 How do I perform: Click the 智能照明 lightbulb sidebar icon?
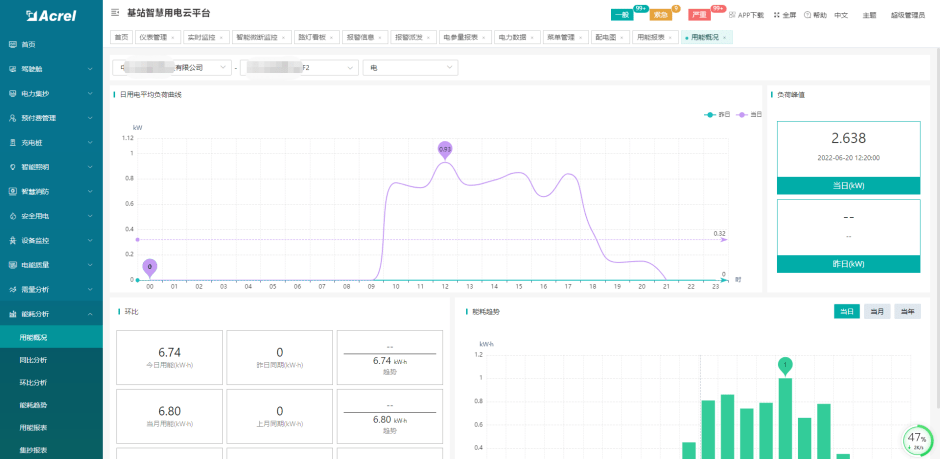point(13,167)
